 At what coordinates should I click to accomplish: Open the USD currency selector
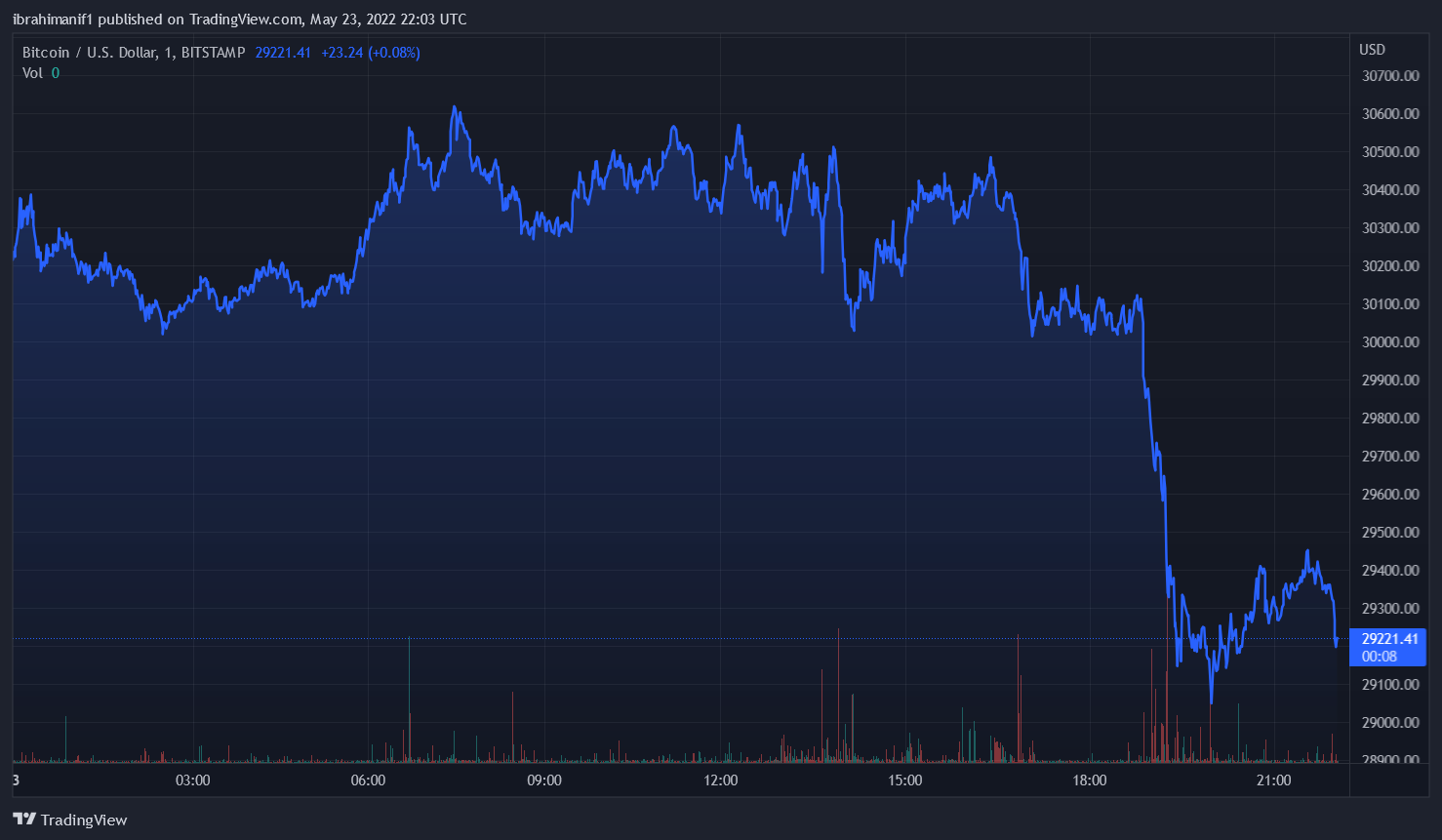click(1372, 50)
